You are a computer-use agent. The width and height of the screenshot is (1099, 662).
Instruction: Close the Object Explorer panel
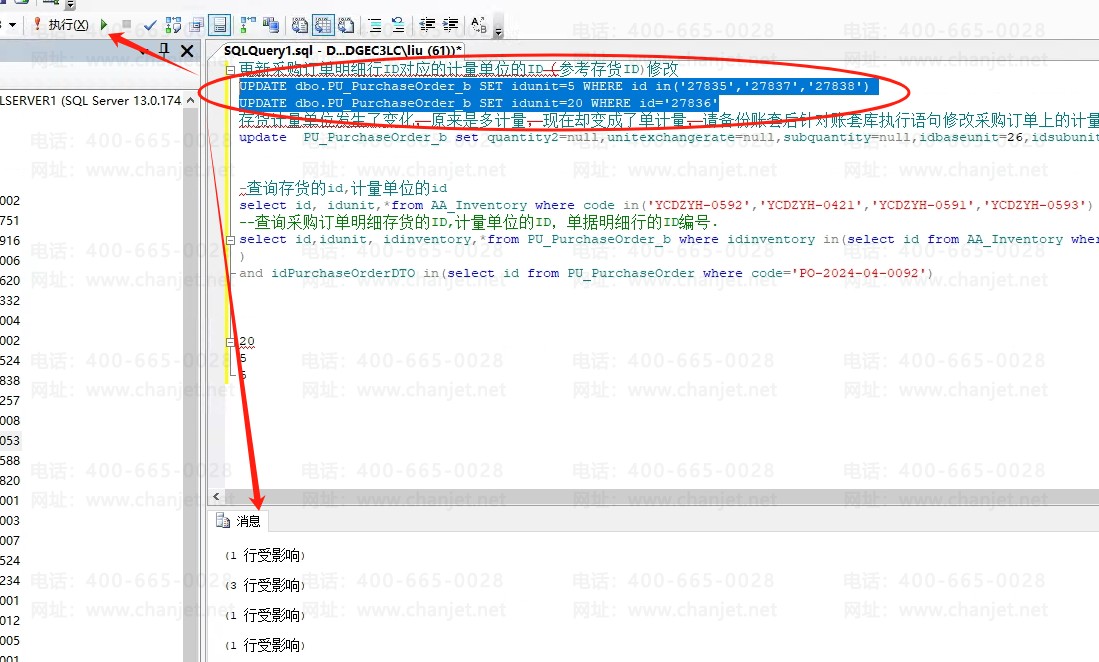click(x=187, y=50)
